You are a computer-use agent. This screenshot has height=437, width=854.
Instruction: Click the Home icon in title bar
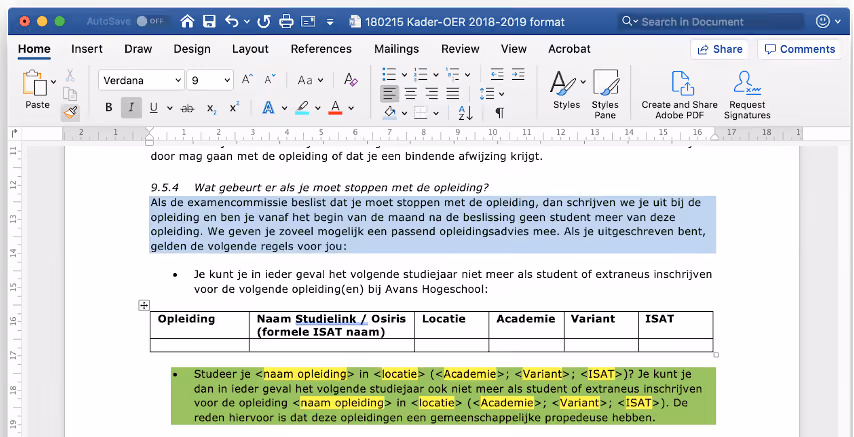(x=187, y=22)
